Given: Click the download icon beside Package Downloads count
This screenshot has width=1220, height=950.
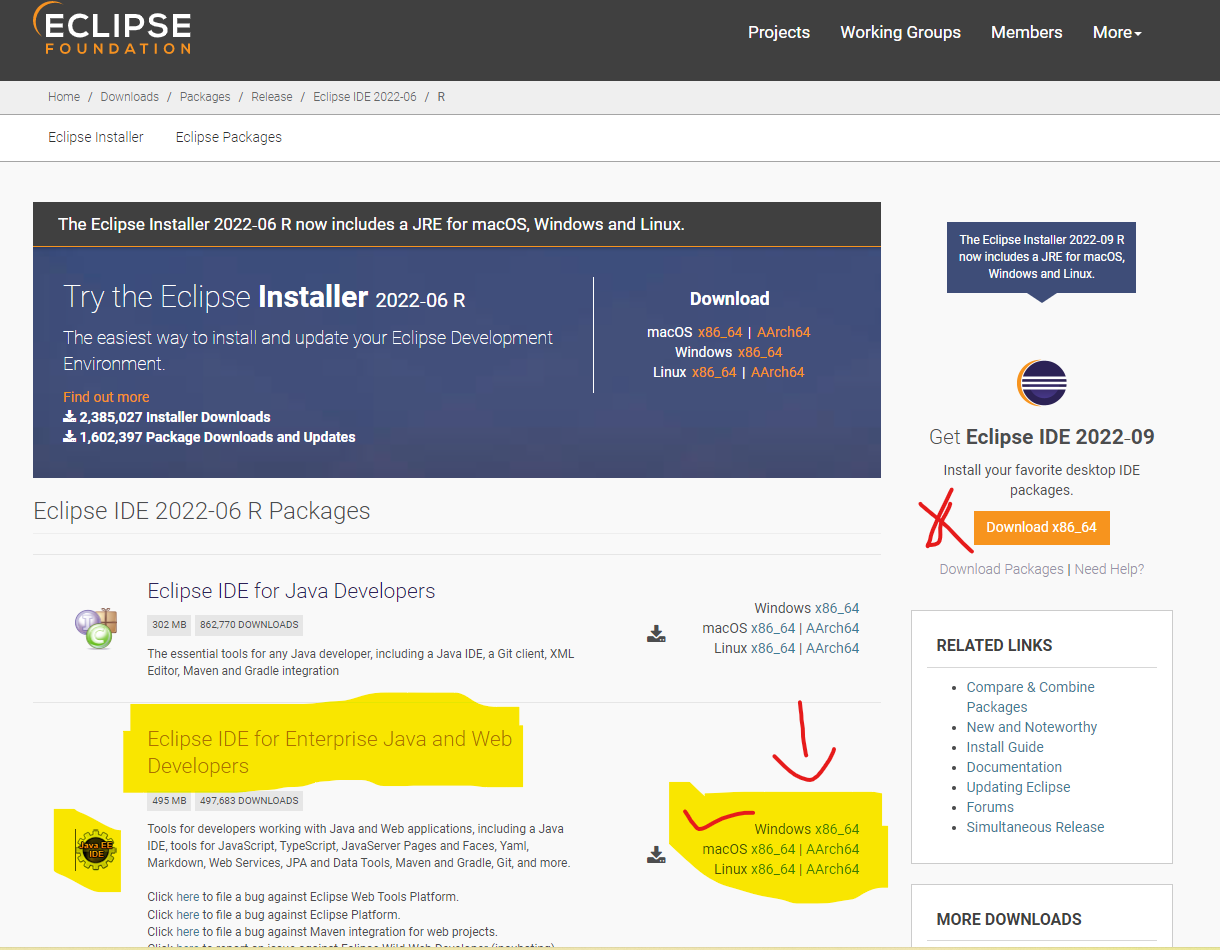Looking at the screenshot, I should 68,437.
